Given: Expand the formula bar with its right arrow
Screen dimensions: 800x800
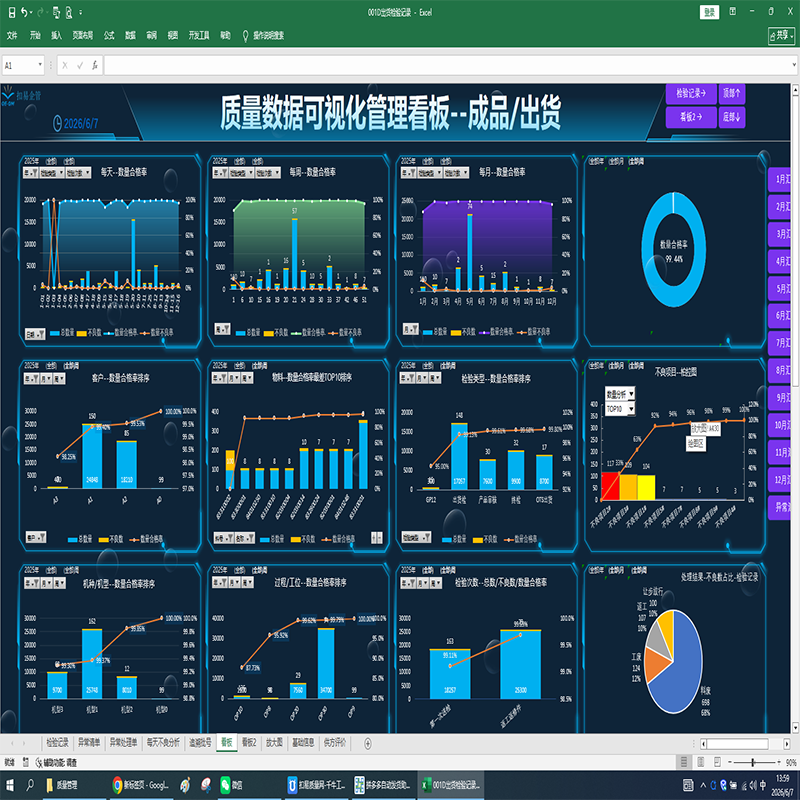Looking at the screenshot, I should [x=794, y=65].
